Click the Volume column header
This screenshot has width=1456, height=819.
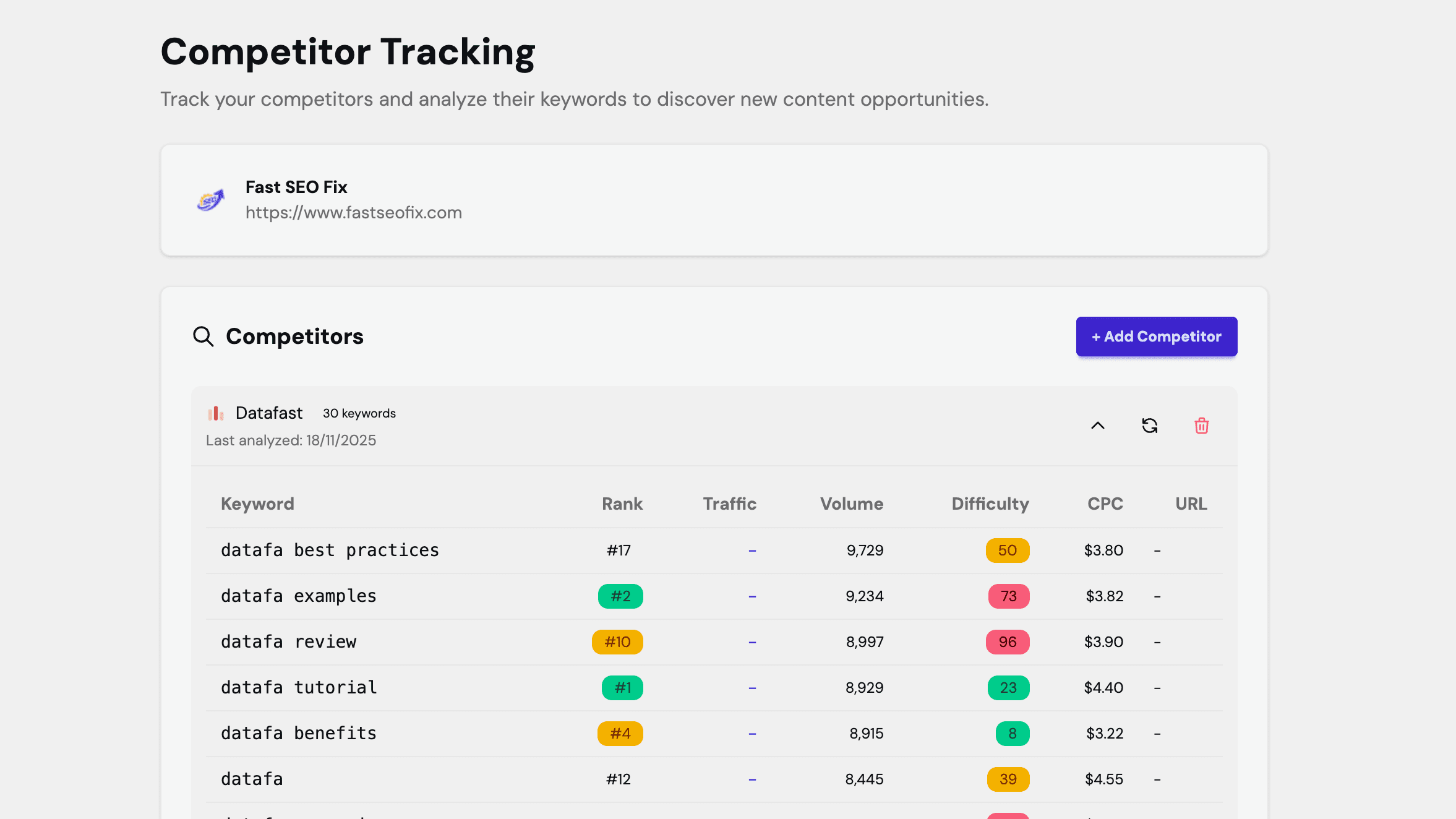coord(851,504)
